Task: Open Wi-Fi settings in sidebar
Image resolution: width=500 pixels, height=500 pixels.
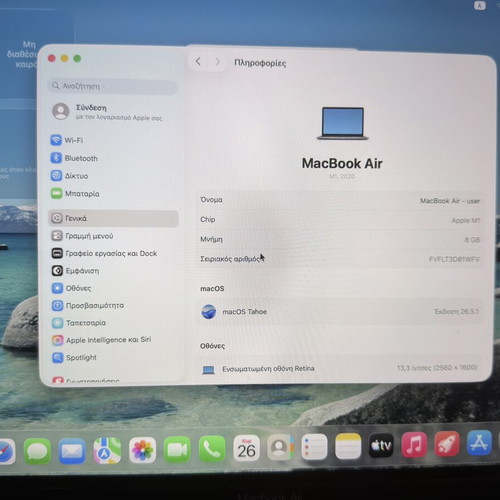Action: (x=67, y=140)
